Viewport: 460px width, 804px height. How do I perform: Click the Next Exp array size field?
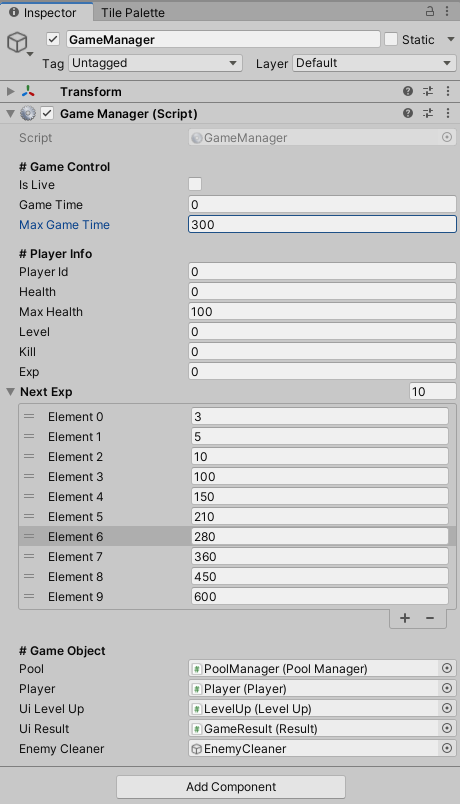[x=432, y=392]
